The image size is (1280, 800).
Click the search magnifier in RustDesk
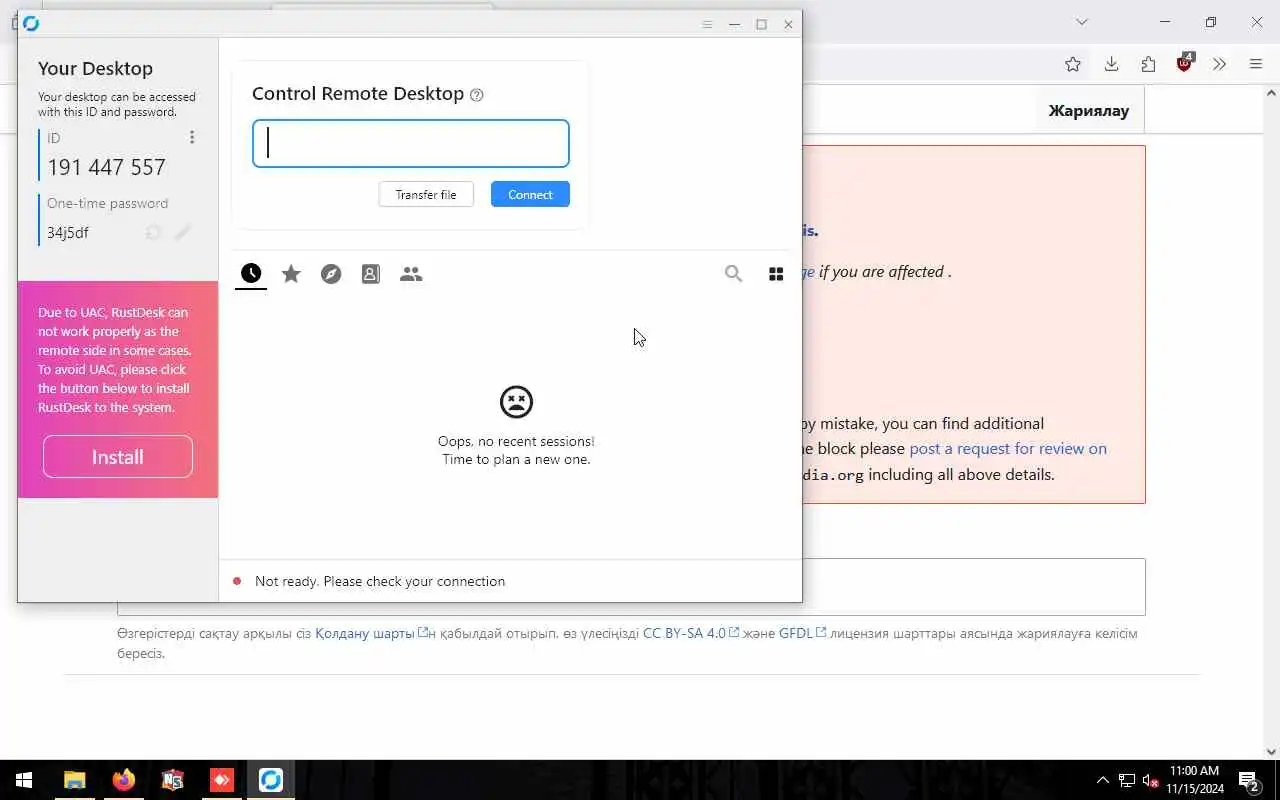734,273
